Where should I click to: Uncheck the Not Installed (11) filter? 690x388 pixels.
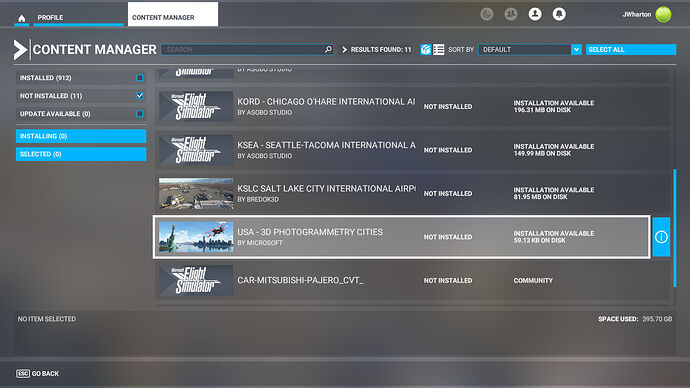pos(139,95)
